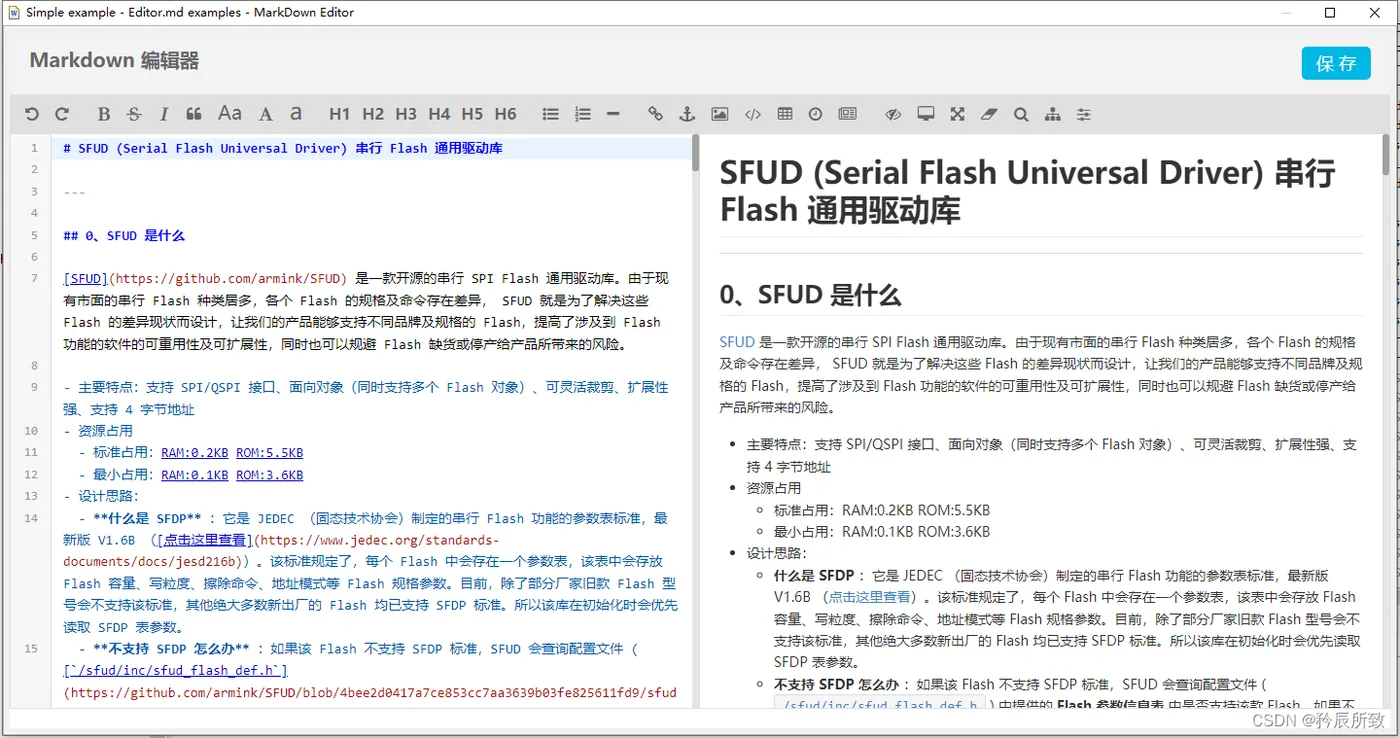The width and height of the screenshot is (1400, 738).
Task: Insert heading level H2
Action: [x=373, y=114]
